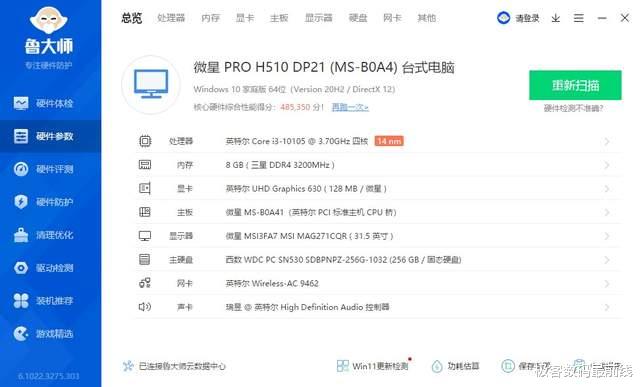The height and width of the screenshot is (387, 640).
Task: Click WDC PC SN530 disk text
Action: click(343, 260)
